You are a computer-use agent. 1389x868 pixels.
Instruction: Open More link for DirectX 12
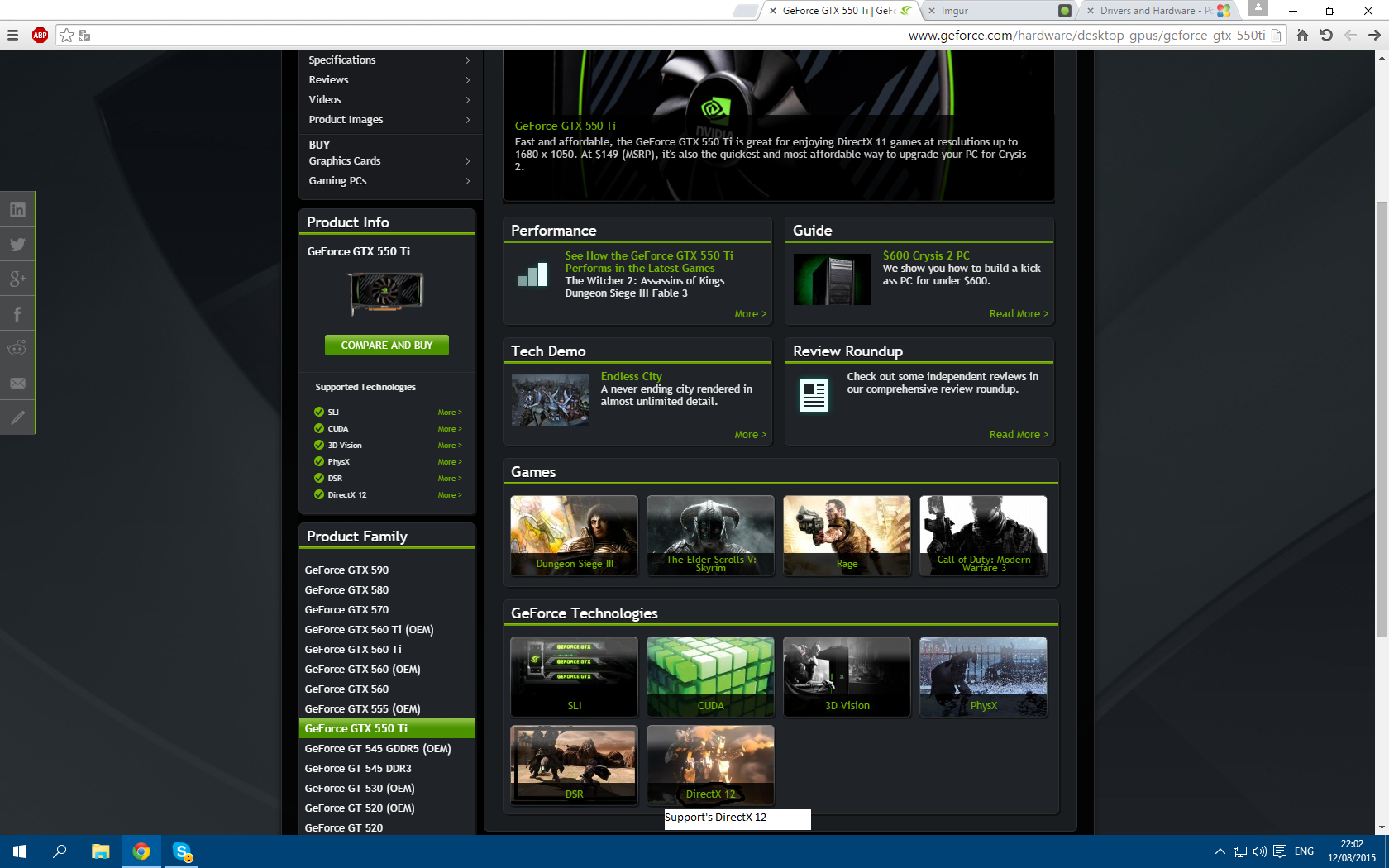(450, 495)
